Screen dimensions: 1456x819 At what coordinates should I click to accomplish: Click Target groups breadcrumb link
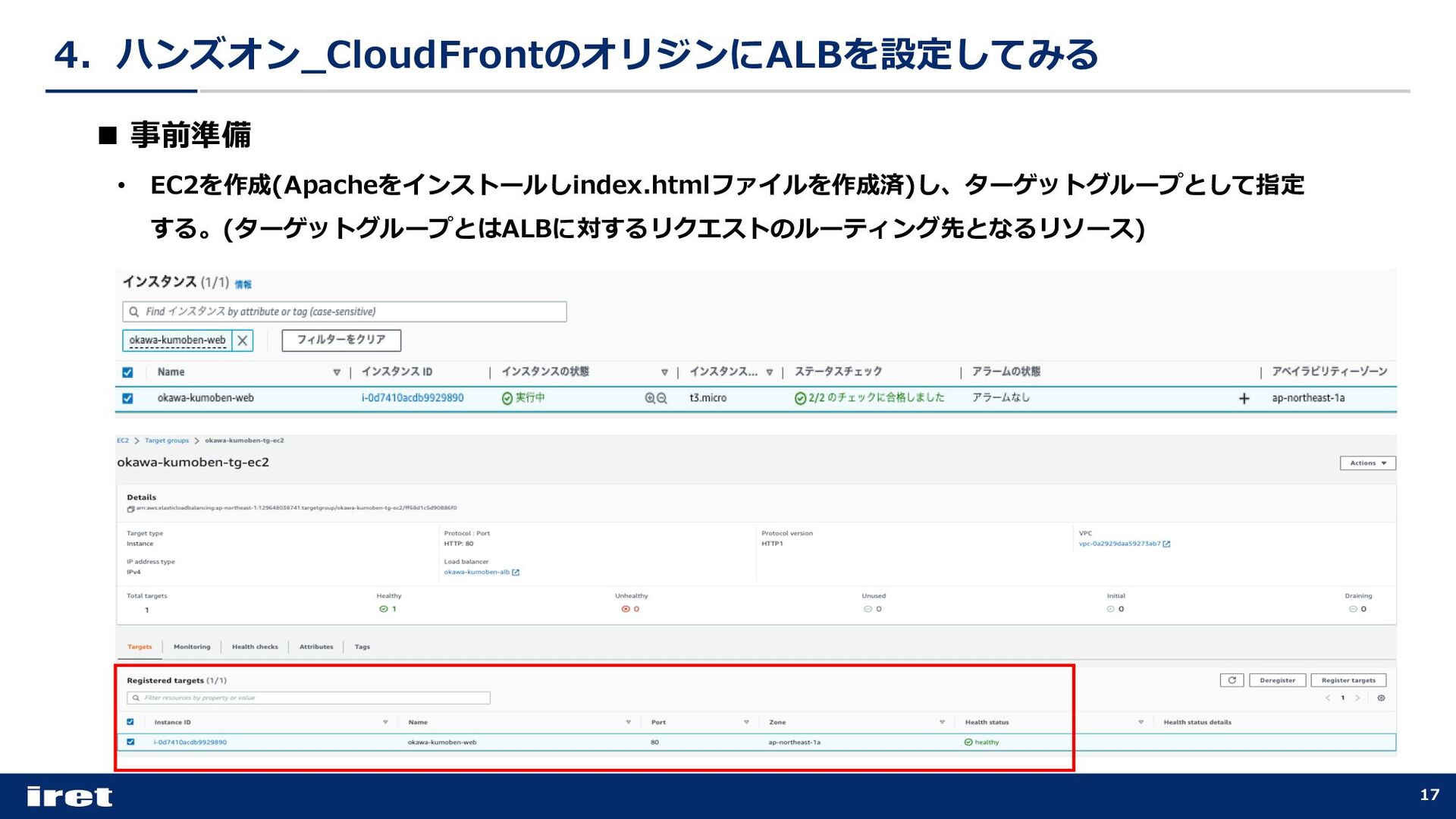pos(167,441)
